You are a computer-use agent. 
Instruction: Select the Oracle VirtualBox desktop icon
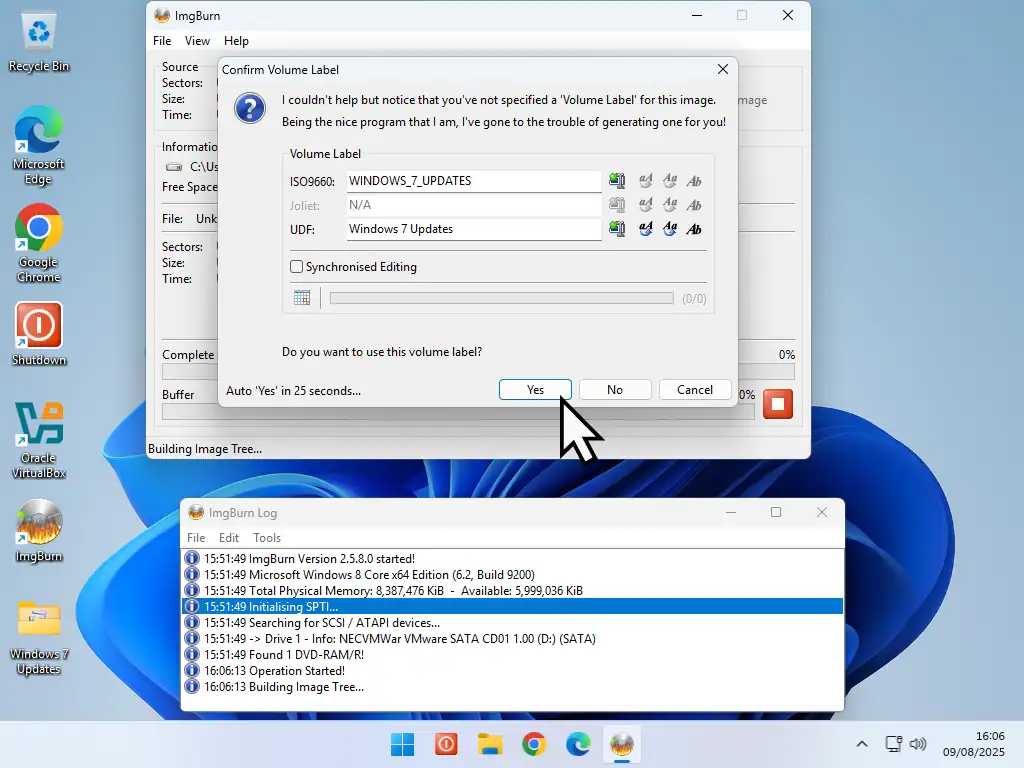pos(39,439)
